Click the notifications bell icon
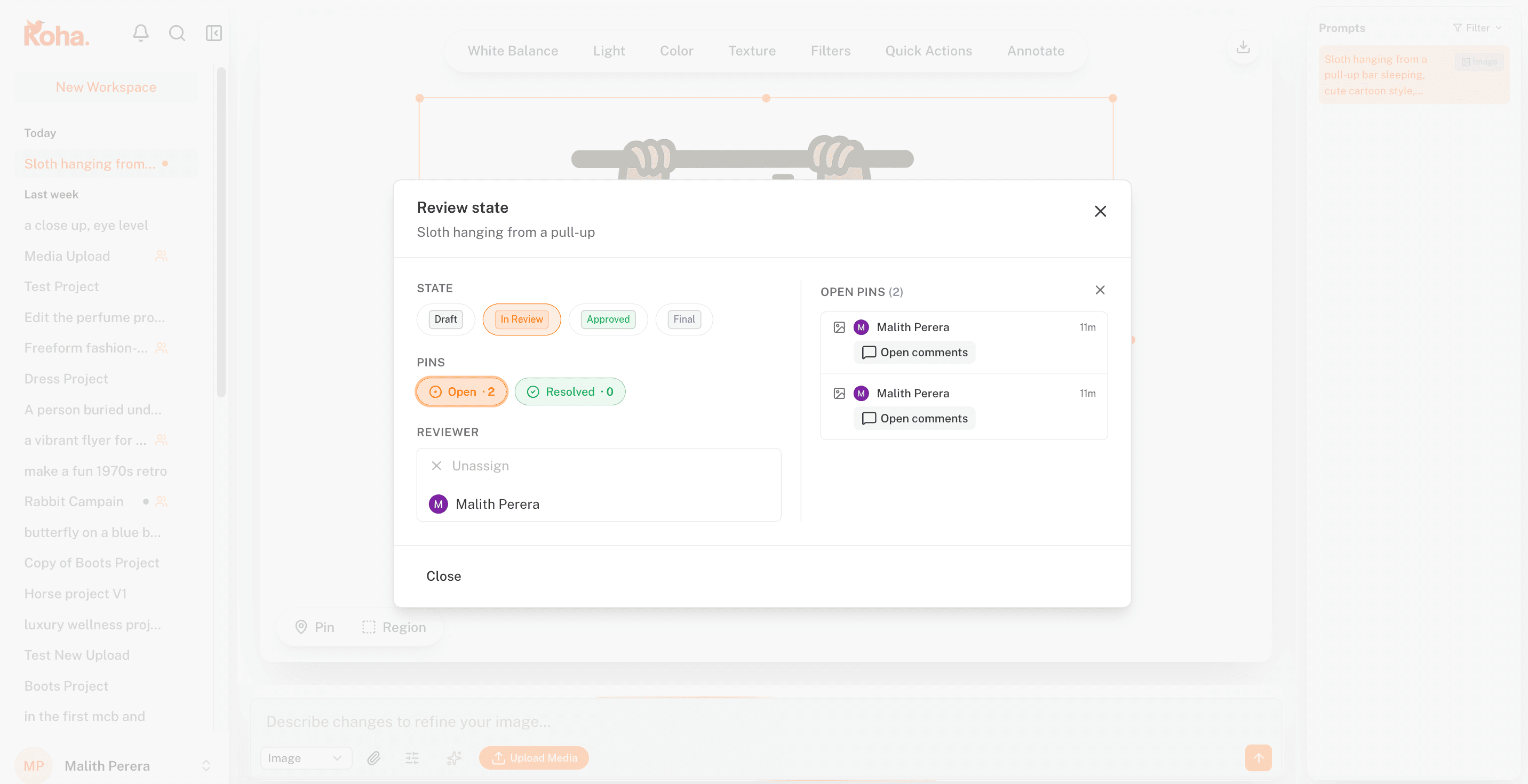 [140, 33]
